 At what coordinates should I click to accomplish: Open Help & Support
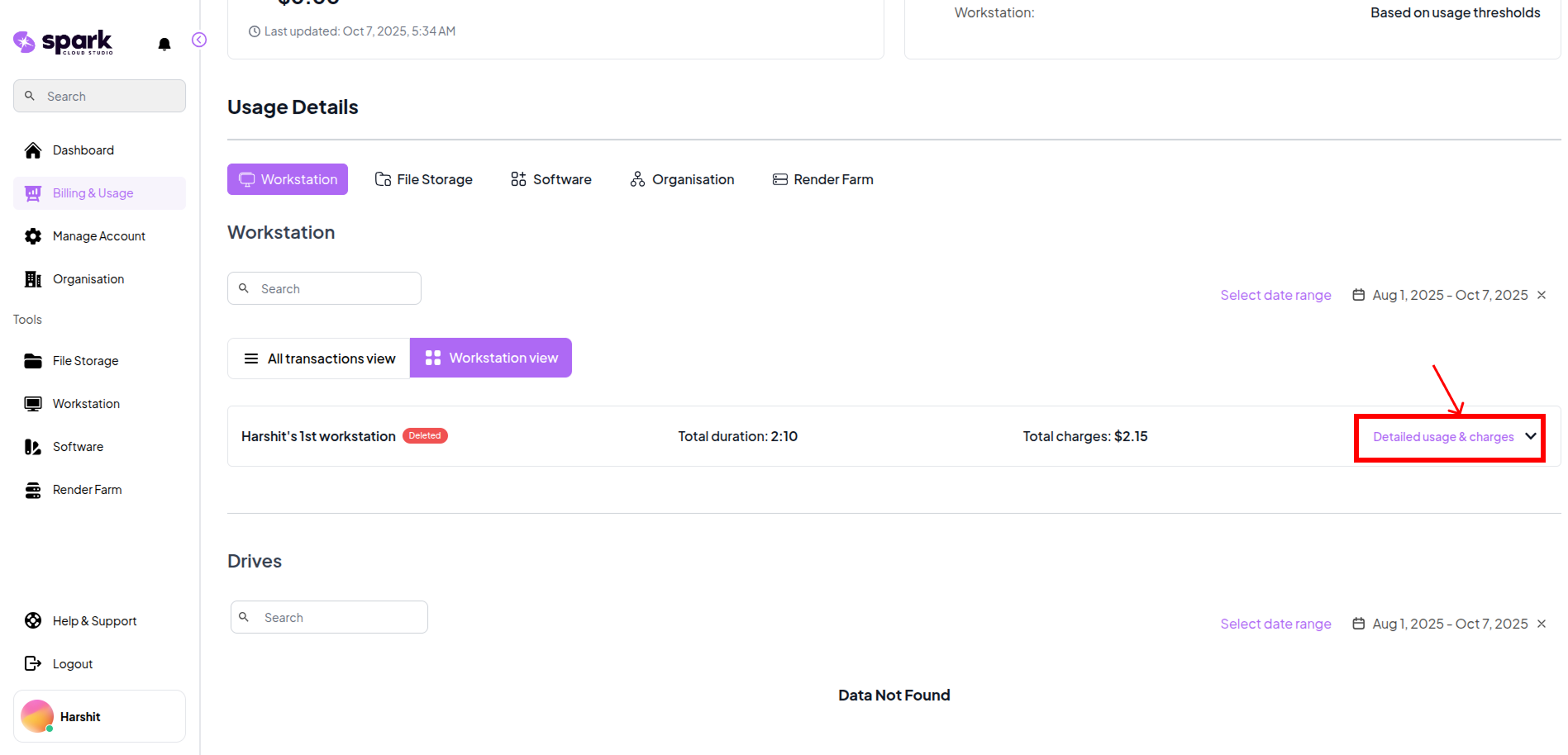pos(94,620)
